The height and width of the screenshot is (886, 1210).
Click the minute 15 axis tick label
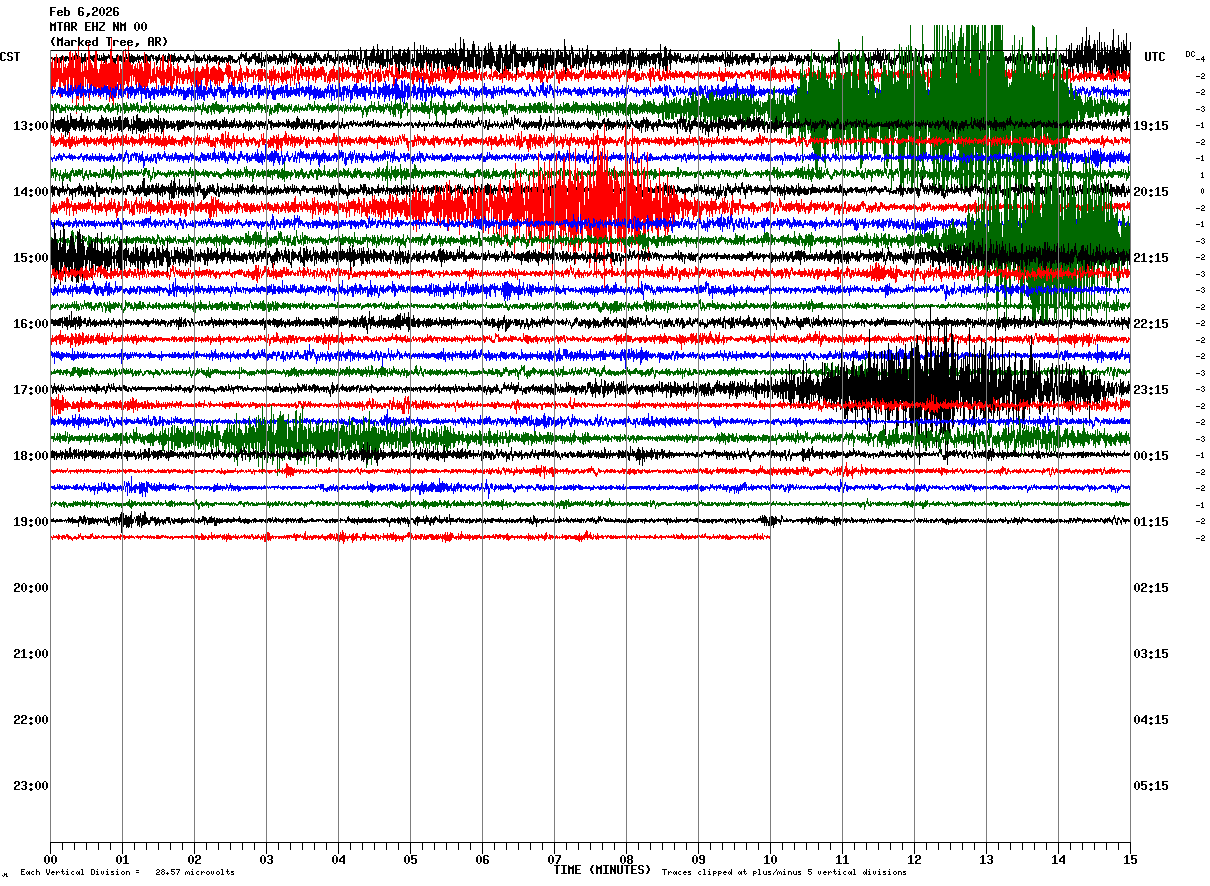pos(1130,859)
